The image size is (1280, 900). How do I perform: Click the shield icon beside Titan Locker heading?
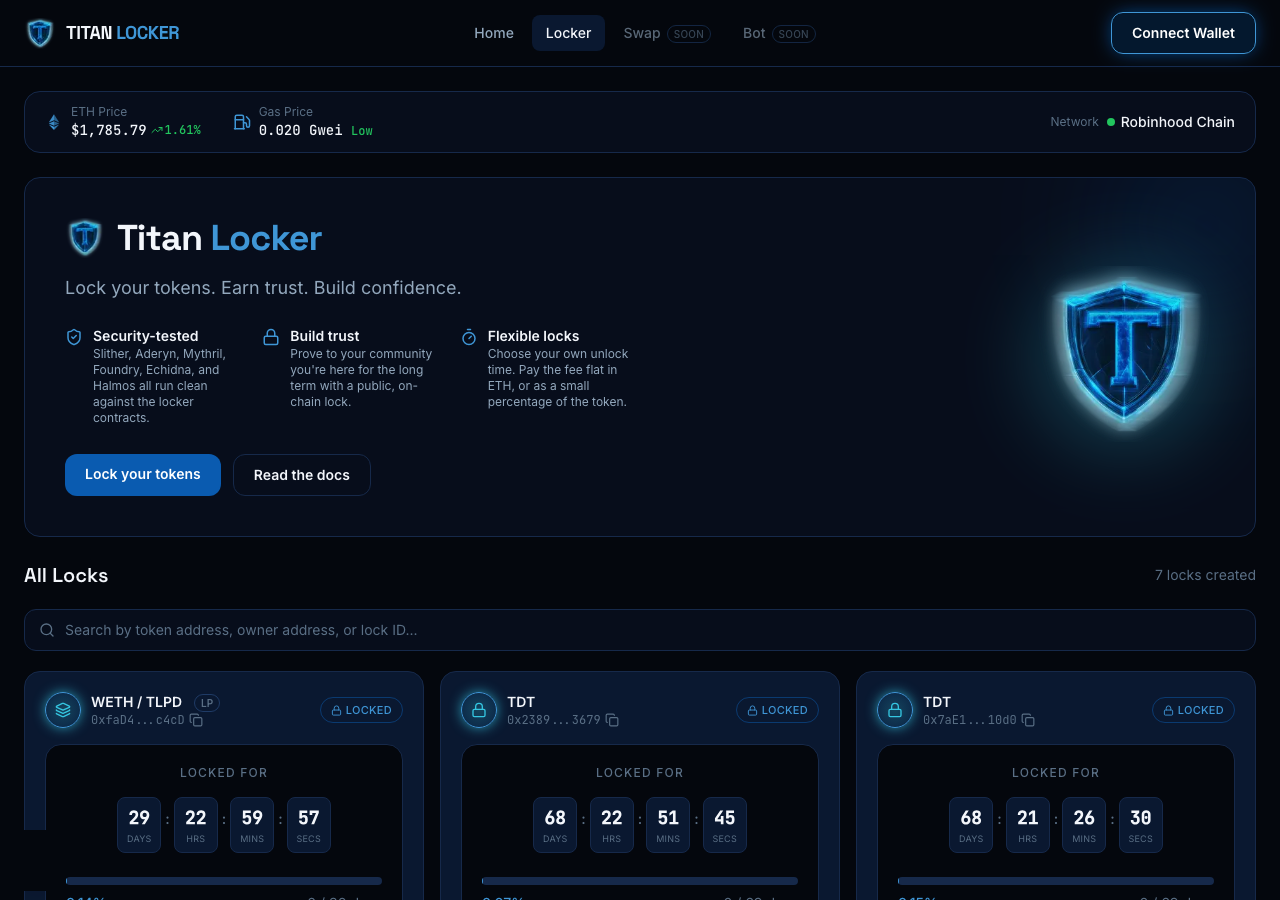click(85, 238)
